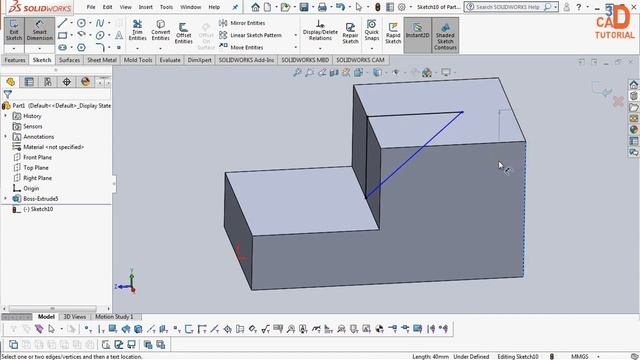Select the Straight Slot tool
The image size is (640, 360).
[x=62, y=48]
